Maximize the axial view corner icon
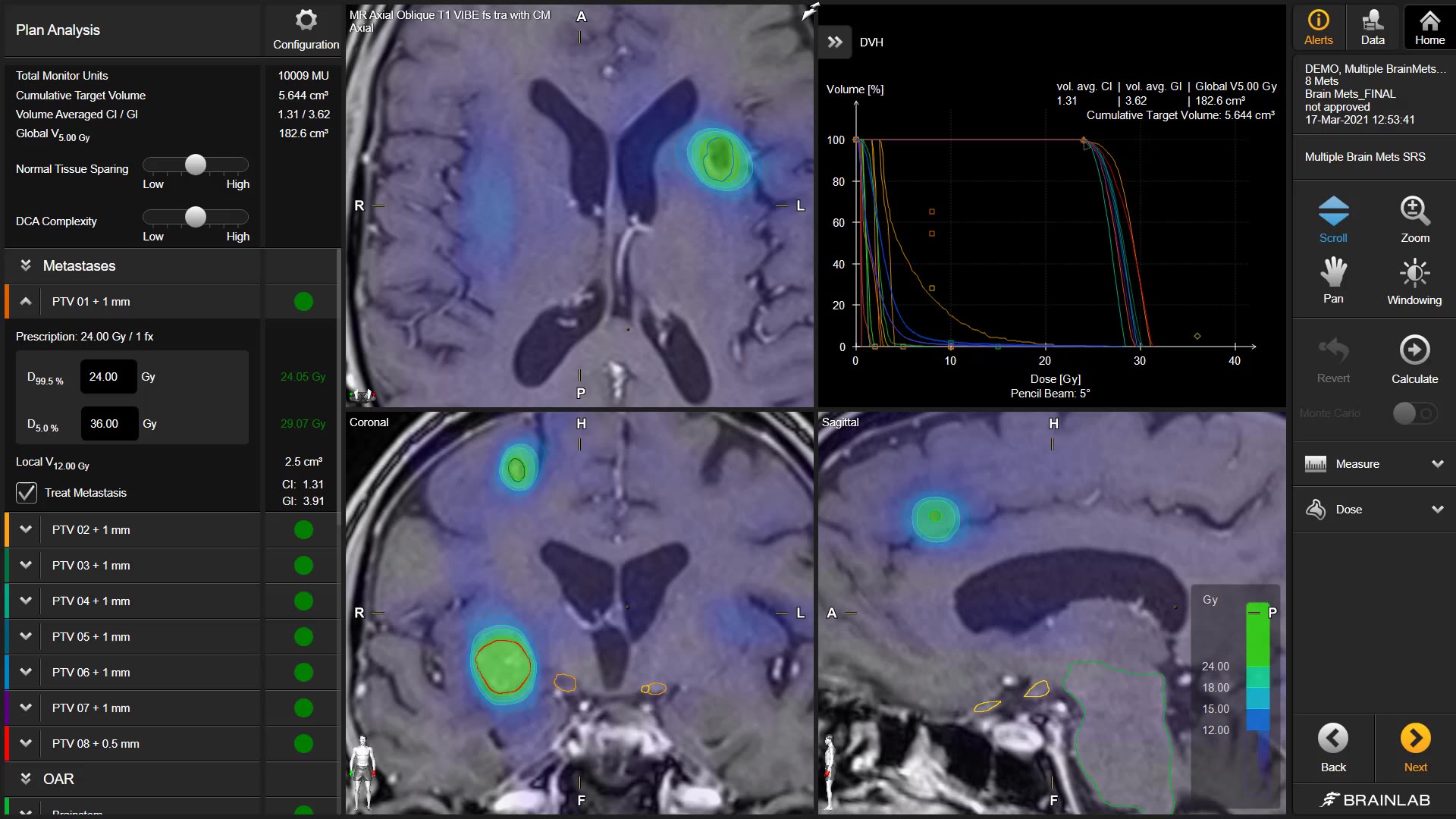 coord(810,11)
